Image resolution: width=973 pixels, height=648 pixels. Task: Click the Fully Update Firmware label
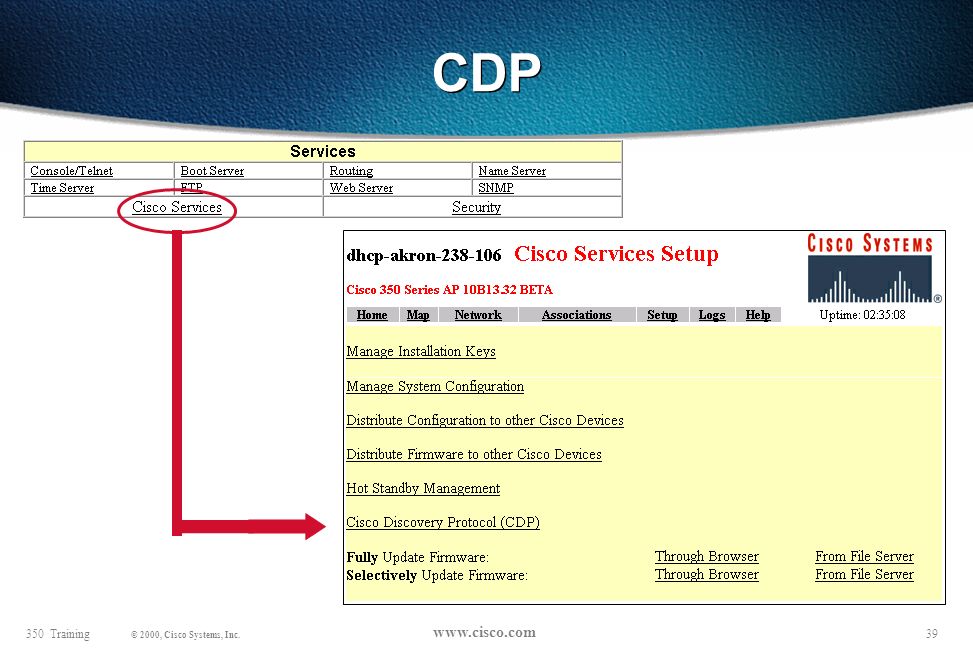coord(418,557)
